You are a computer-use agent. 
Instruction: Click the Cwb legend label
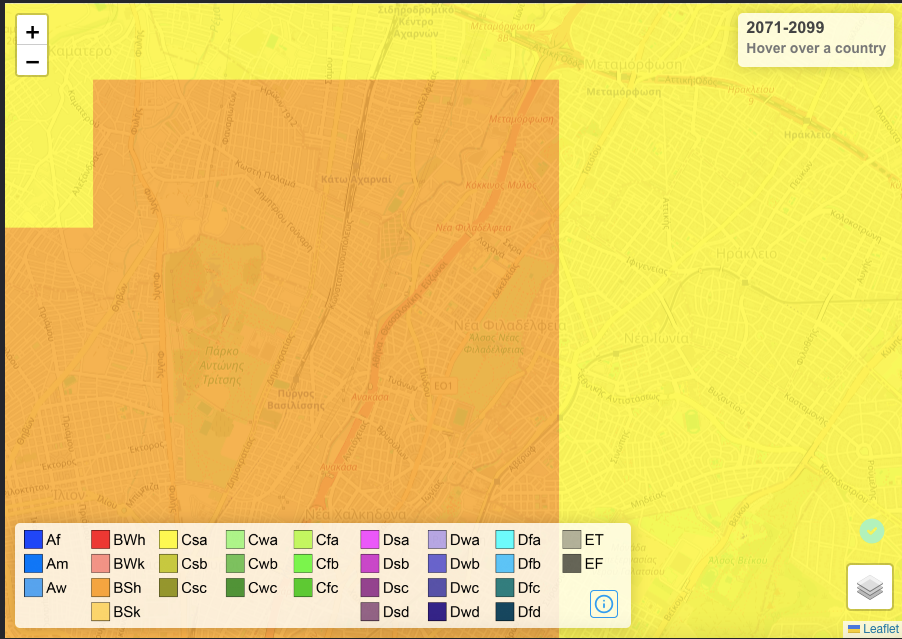tap(263, 564)
